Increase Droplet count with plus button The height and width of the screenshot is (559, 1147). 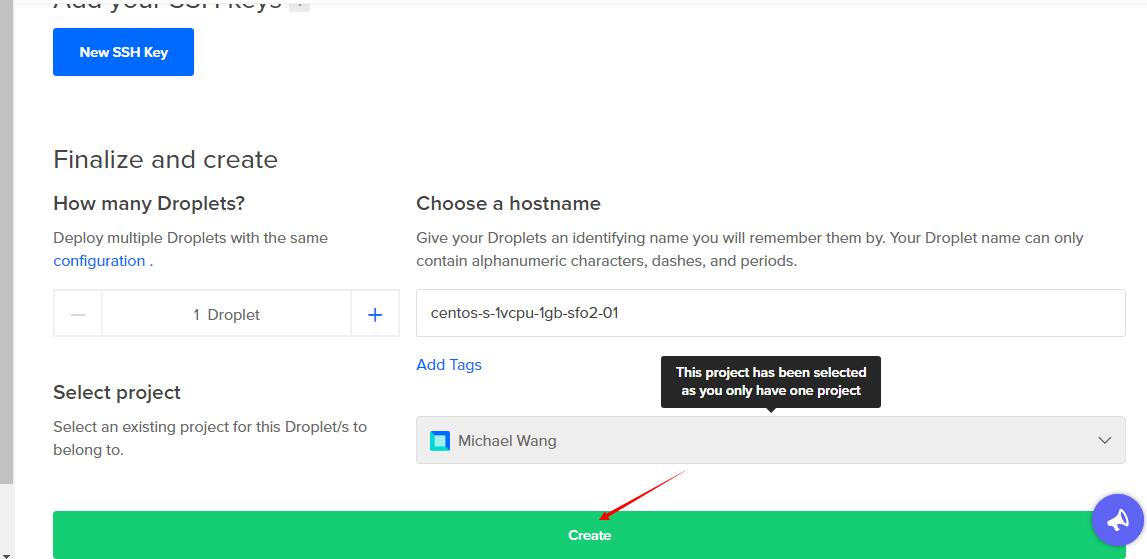tap(375, 314)
